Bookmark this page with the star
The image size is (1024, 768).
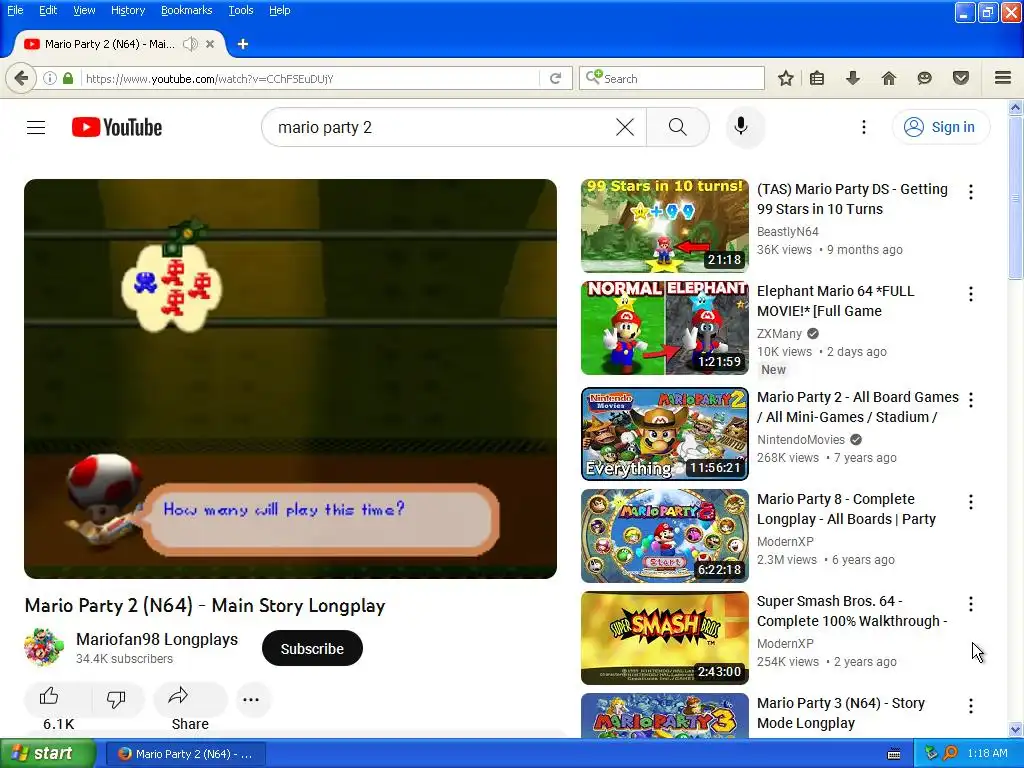(786, 78)
